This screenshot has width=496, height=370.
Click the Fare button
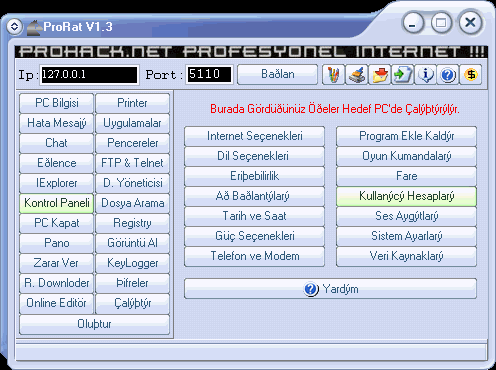click(x=406, y=176)
